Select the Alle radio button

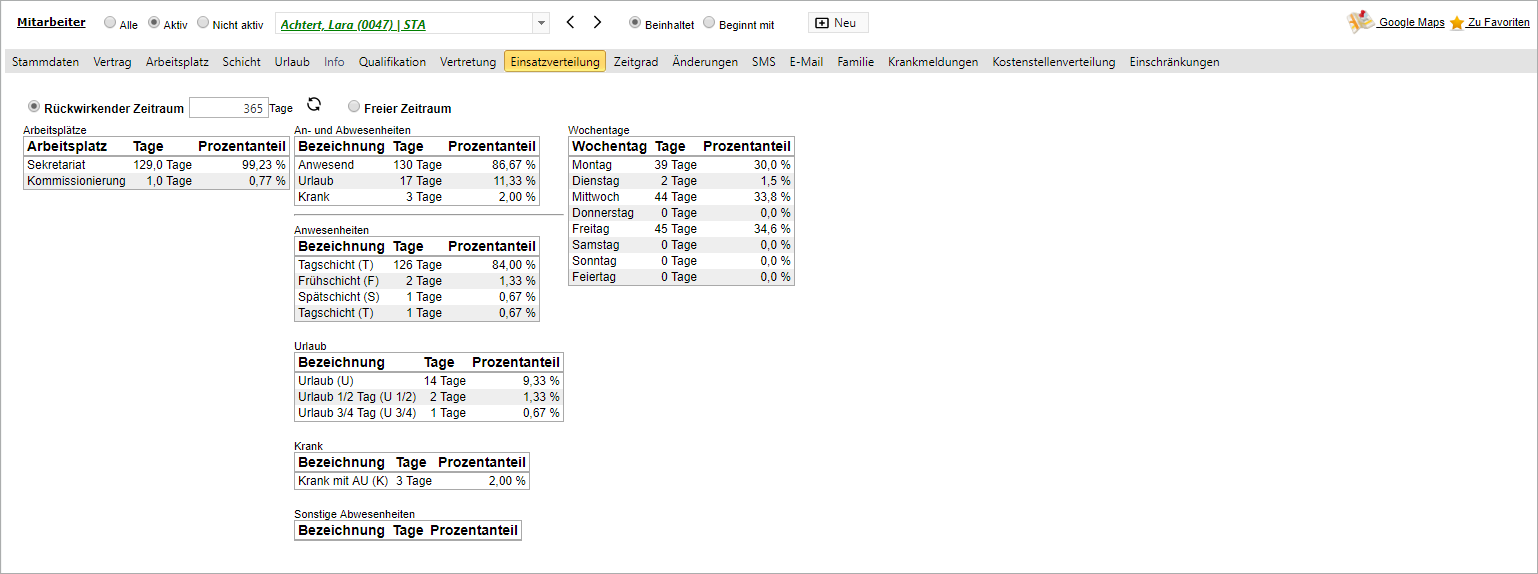(110, 23)
